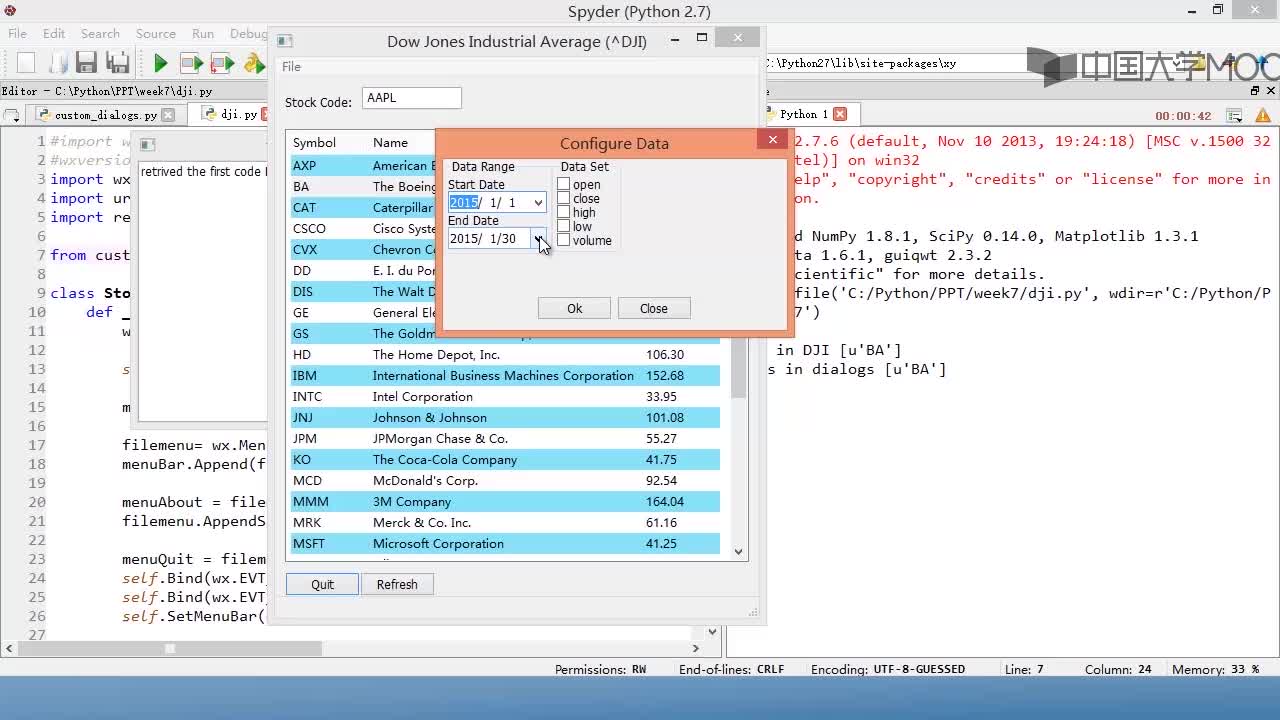Select the JPMorgan Chase & Co. row
The image size is (1280, 720).
505,439
